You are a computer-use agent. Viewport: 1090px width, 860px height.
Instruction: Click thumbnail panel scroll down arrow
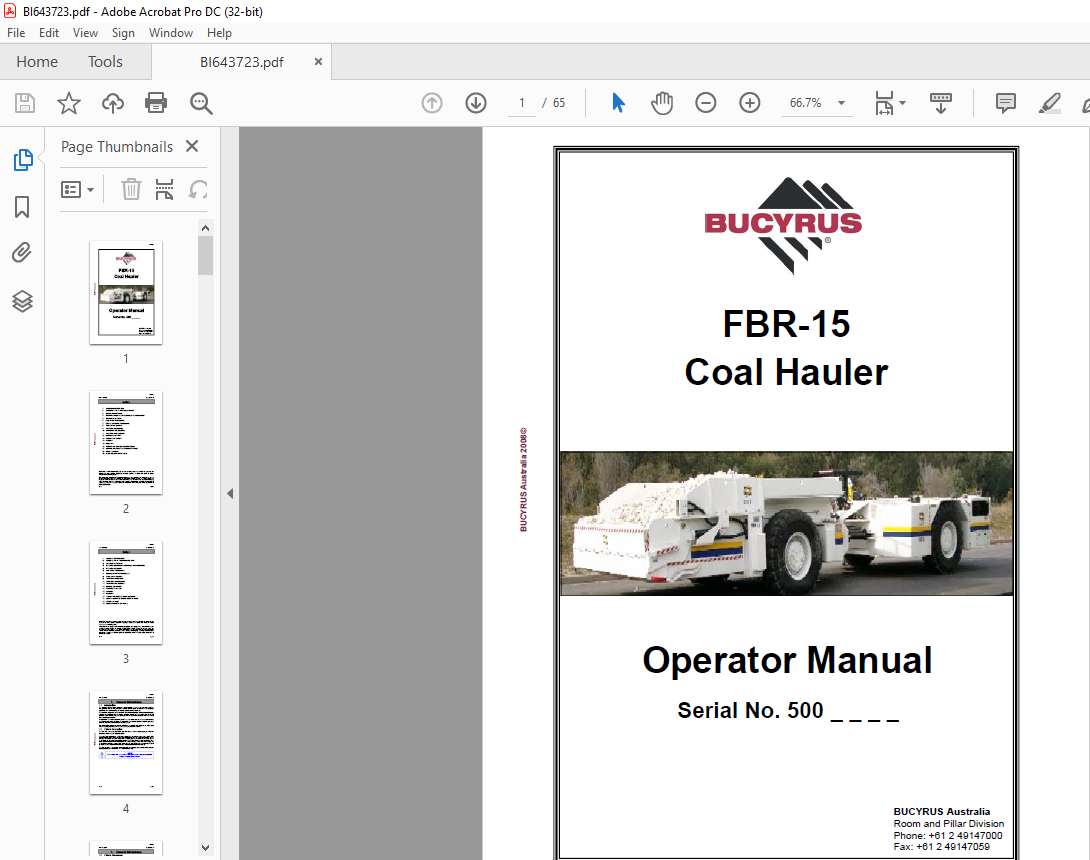click(205, 847)
